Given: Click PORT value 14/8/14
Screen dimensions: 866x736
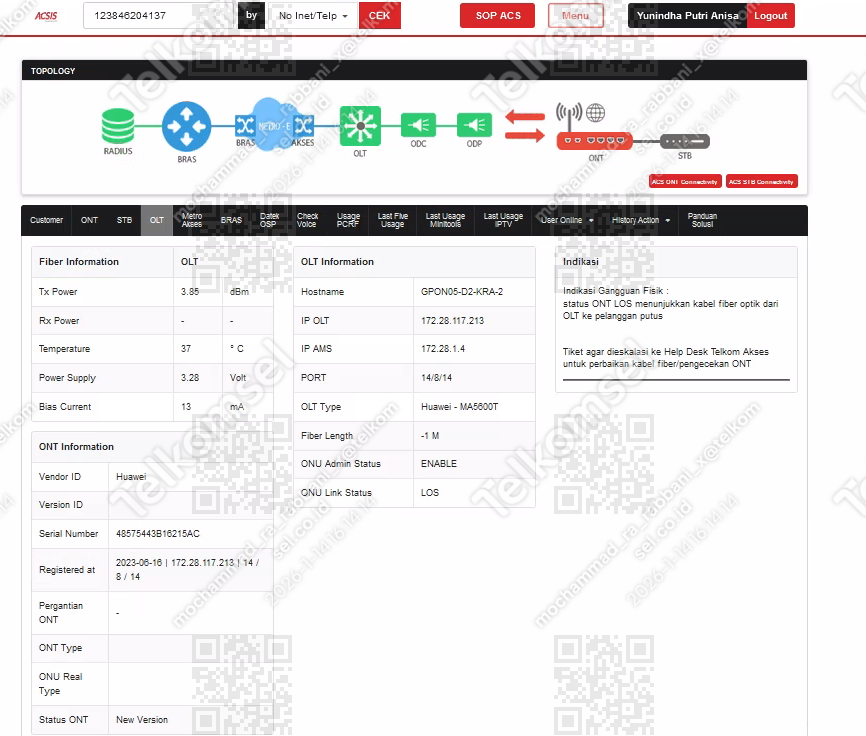Looking at the screenshot, I should tap(436, 378).
